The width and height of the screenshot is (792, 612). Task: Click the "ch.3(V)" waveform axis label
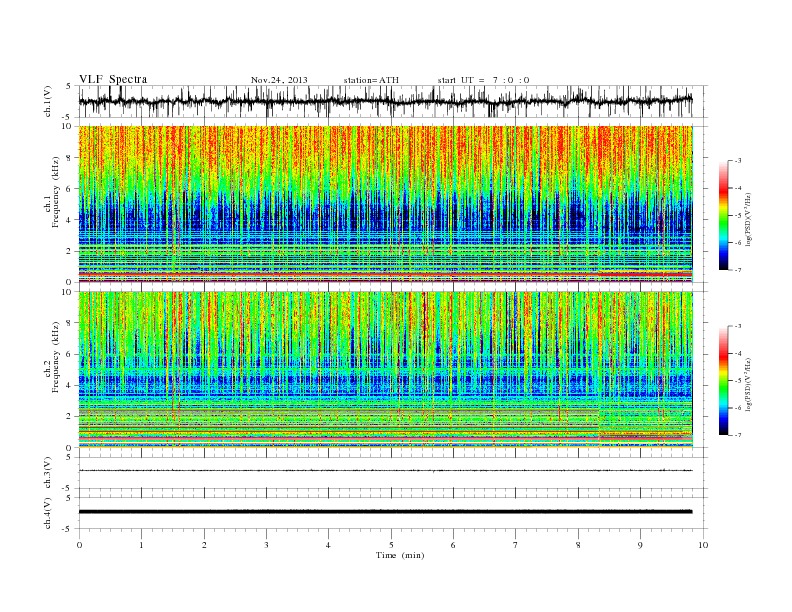[48, 473]
